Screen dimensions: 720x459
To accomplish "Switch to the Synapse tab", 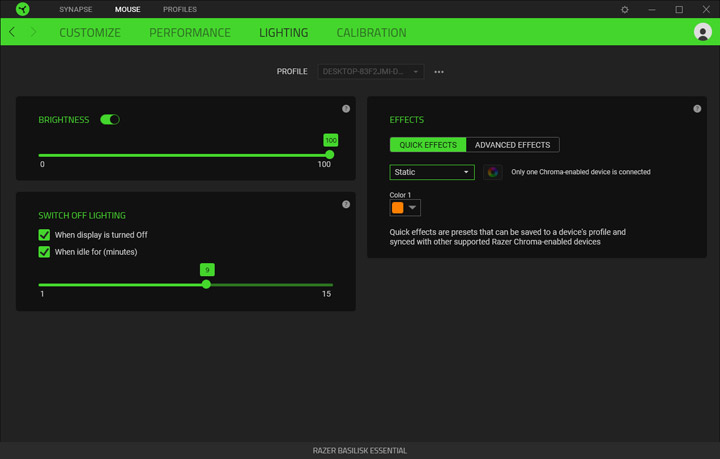I will 75,9.
